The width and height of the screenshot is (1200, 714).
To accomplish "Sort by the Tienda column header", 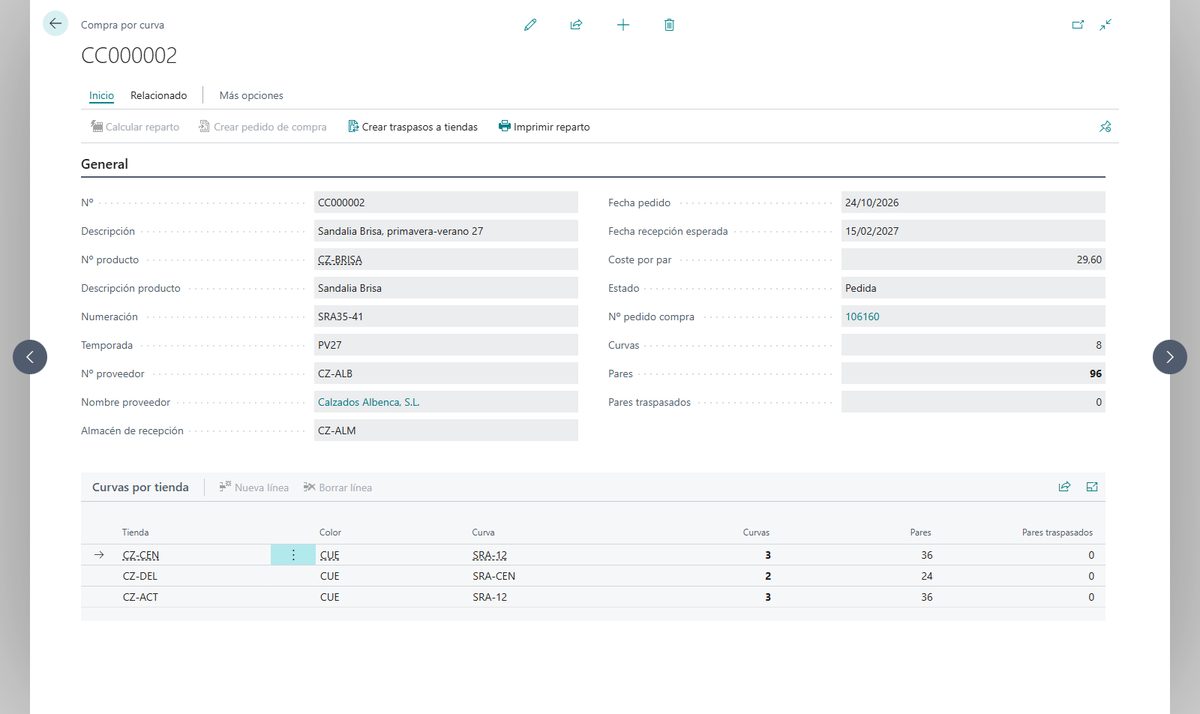I will click(x=135, y=532).
